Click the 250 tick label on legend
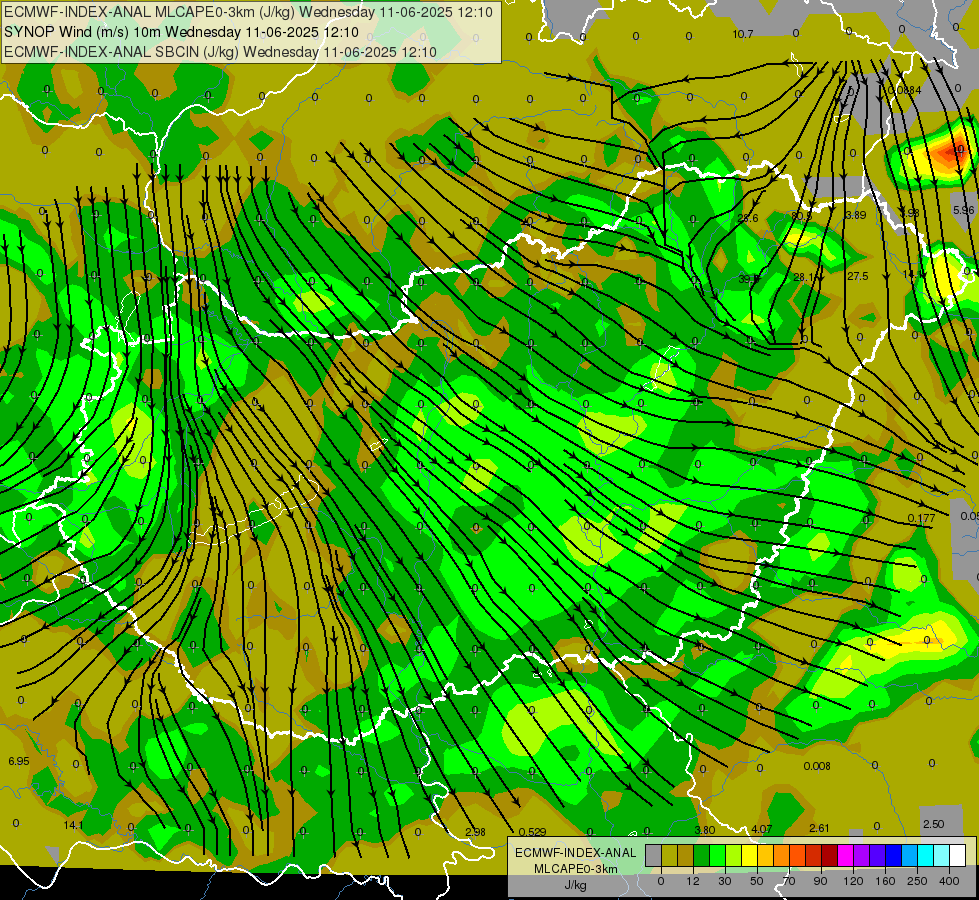Image resolution: width=979 pixels, height=900 pixels. coord(917,881)
